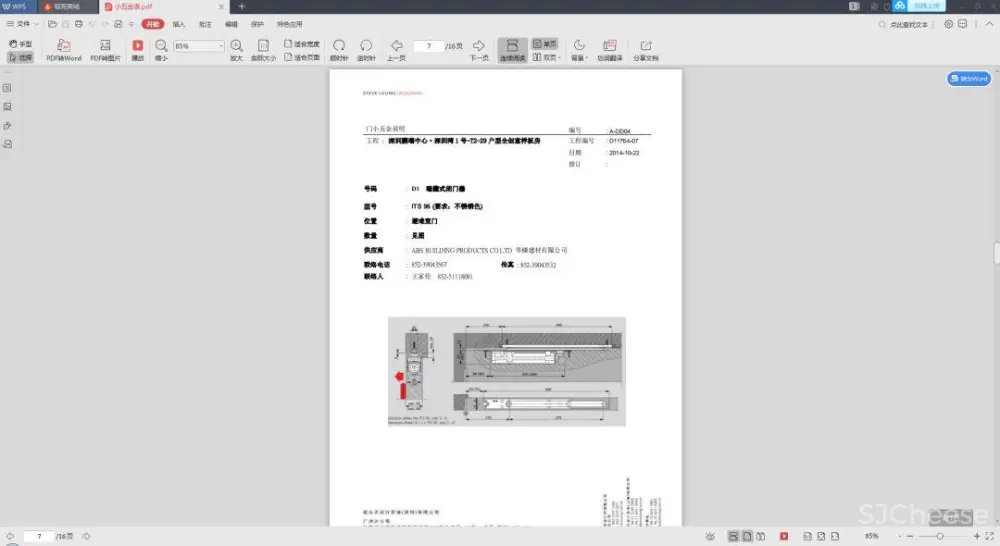Open a new tab with plus button
This screenshot has width=1000, height=546.
click(242, 6)
